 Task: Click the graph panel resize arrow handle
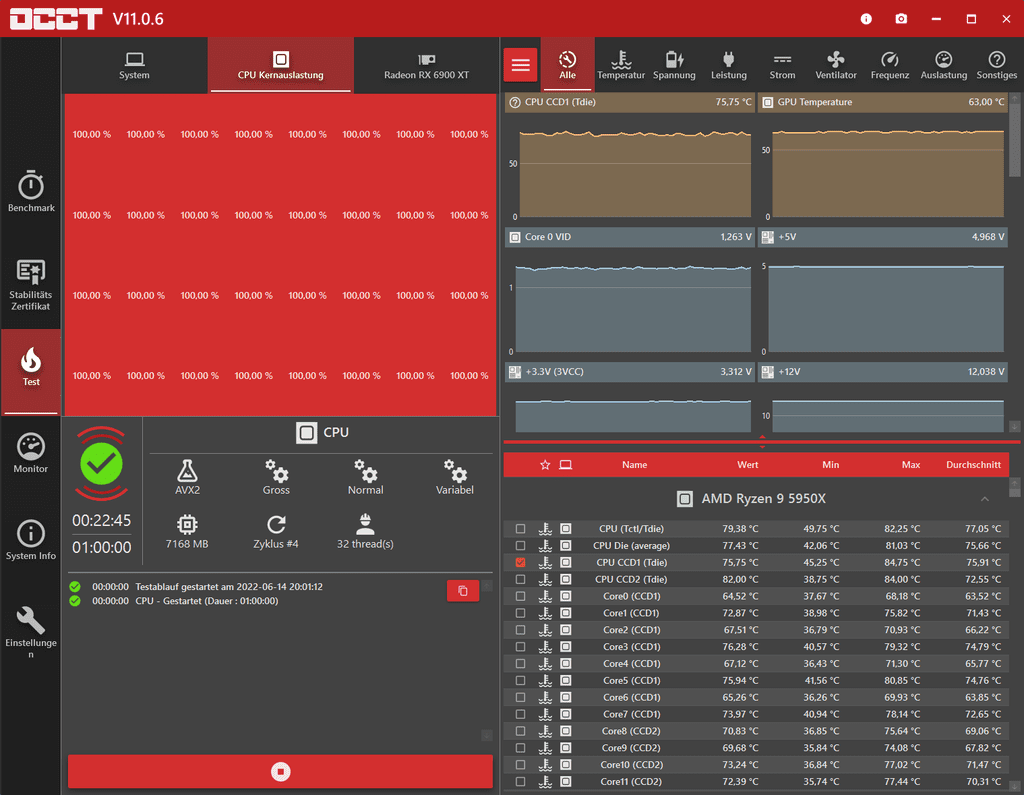(762, 442)
